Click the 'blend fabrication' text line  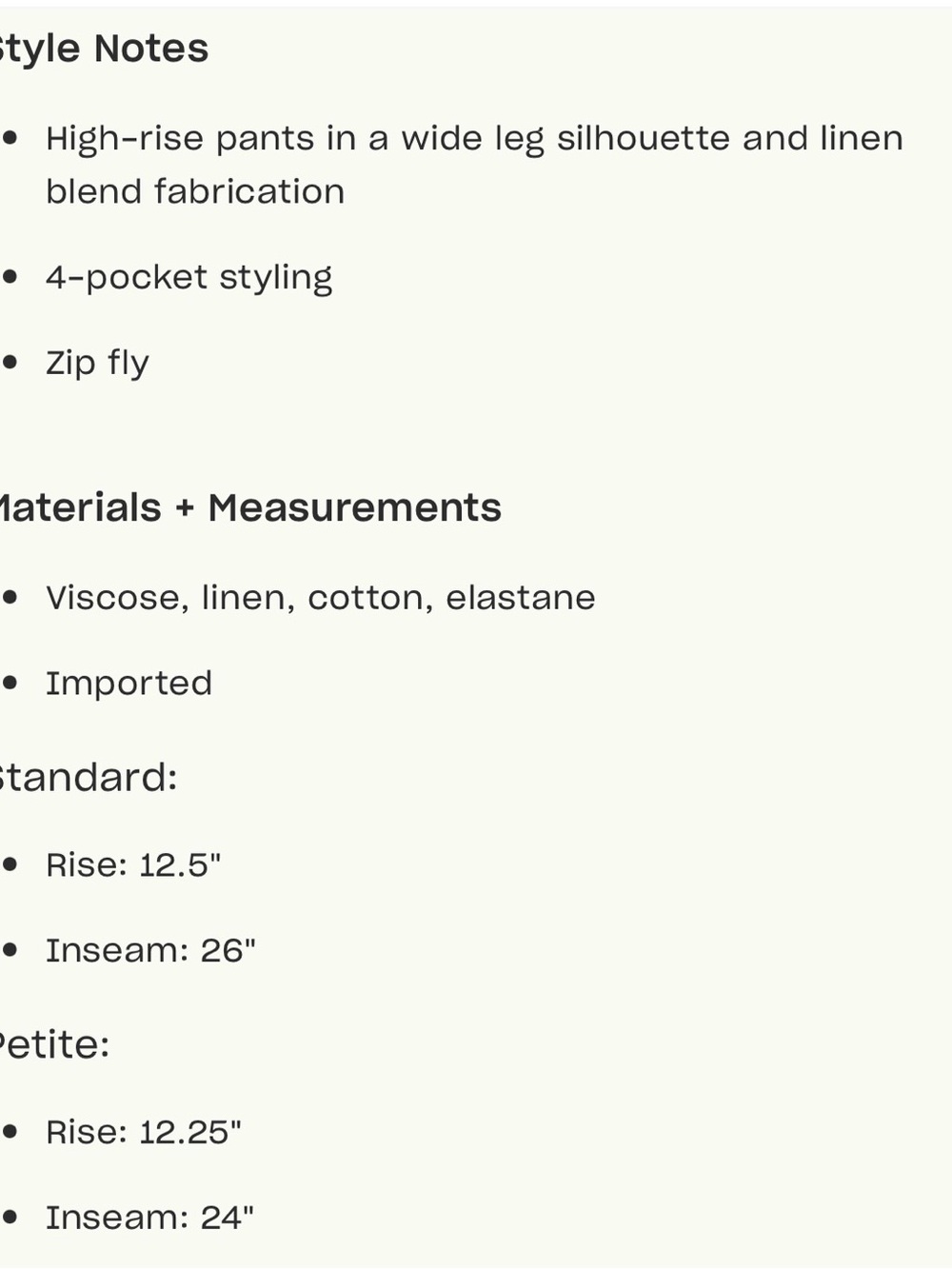tap(195, 191)
